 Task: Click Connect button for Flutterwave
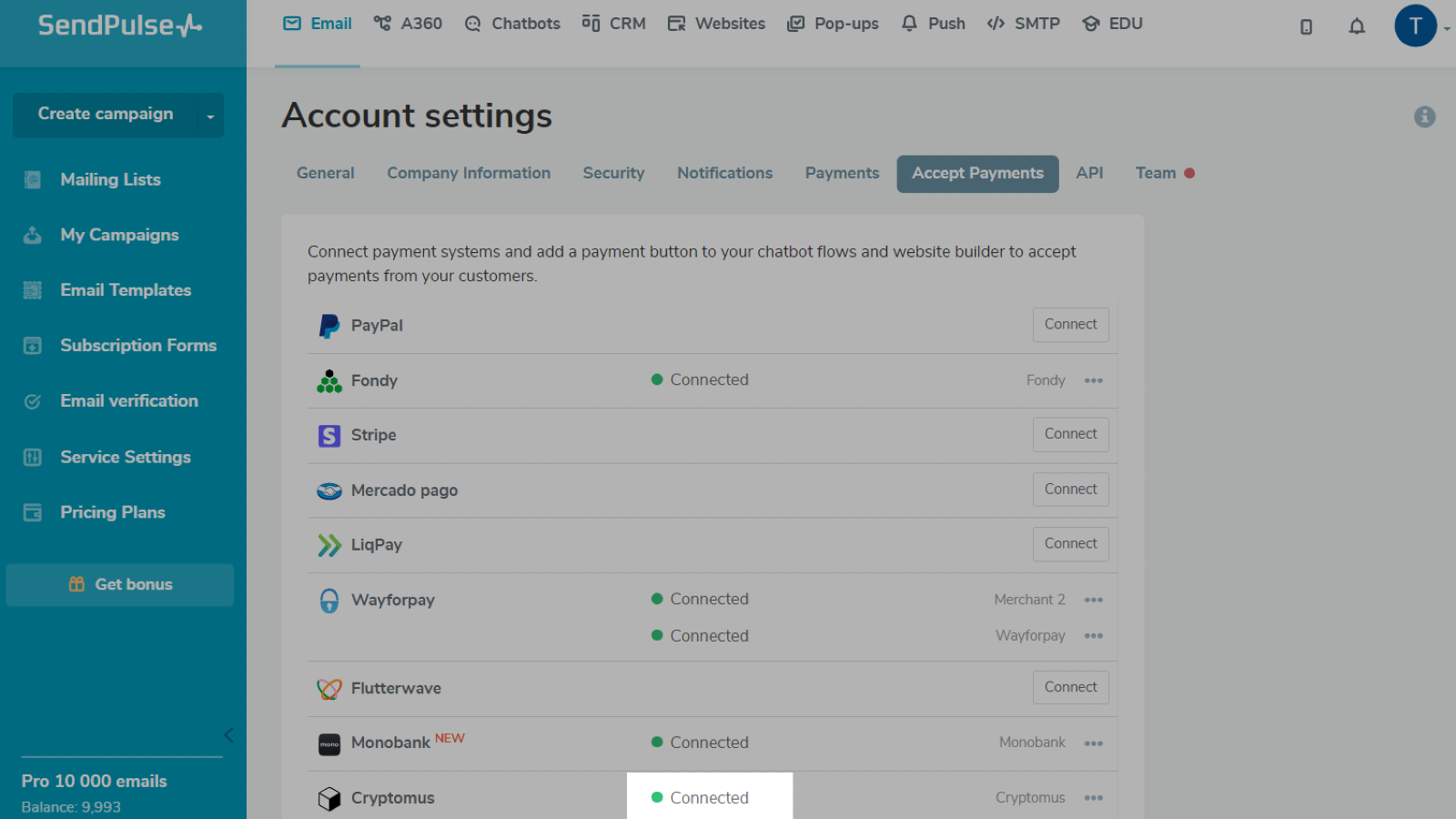[x=1070, y=687]
